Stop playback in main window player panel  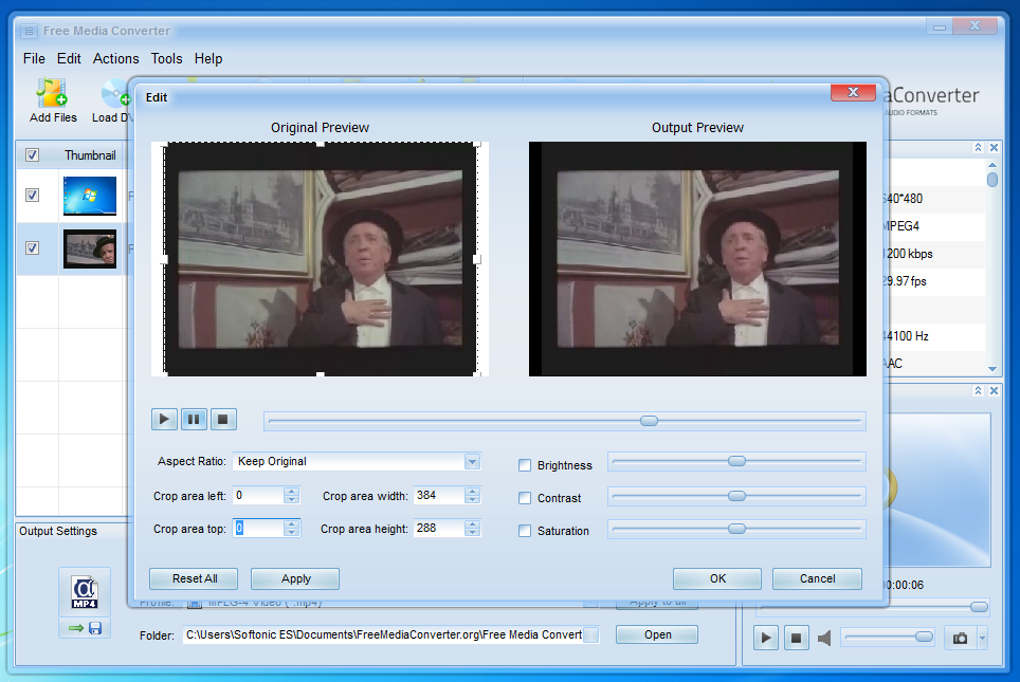click(796, 638)
